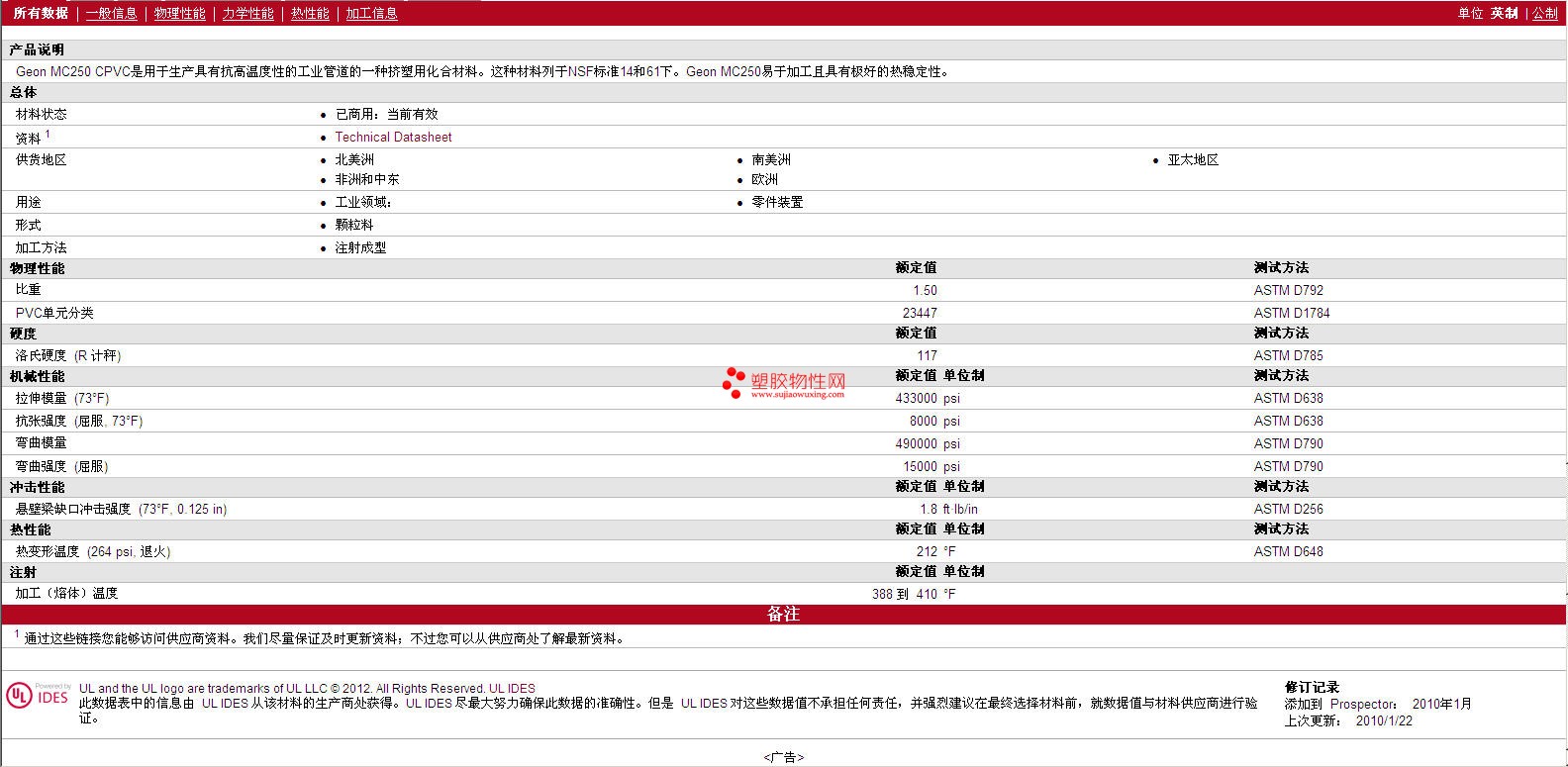Select 英制 units
This screenshot has height=767, width=1568.
1504,13
